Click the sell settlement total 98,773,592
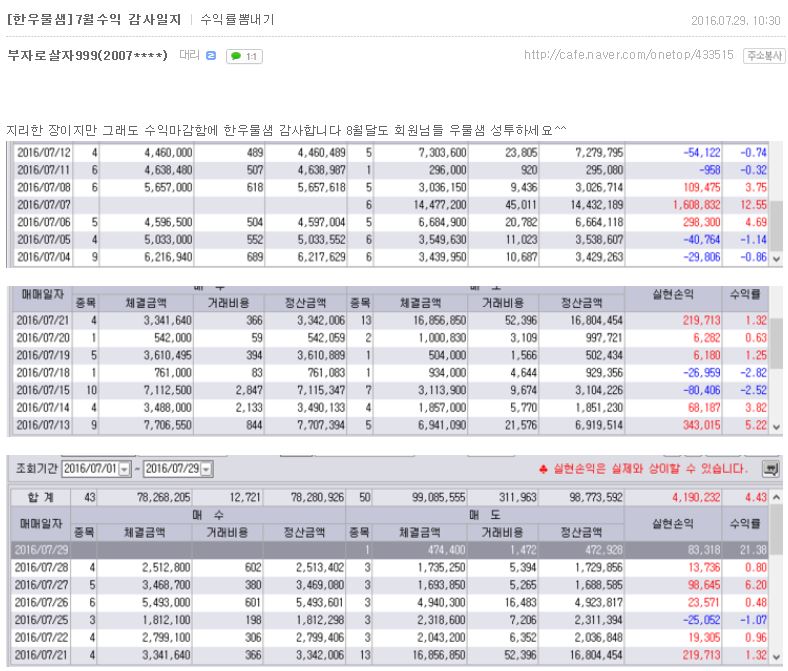The image size is (788, 671). tap(596, 498)
